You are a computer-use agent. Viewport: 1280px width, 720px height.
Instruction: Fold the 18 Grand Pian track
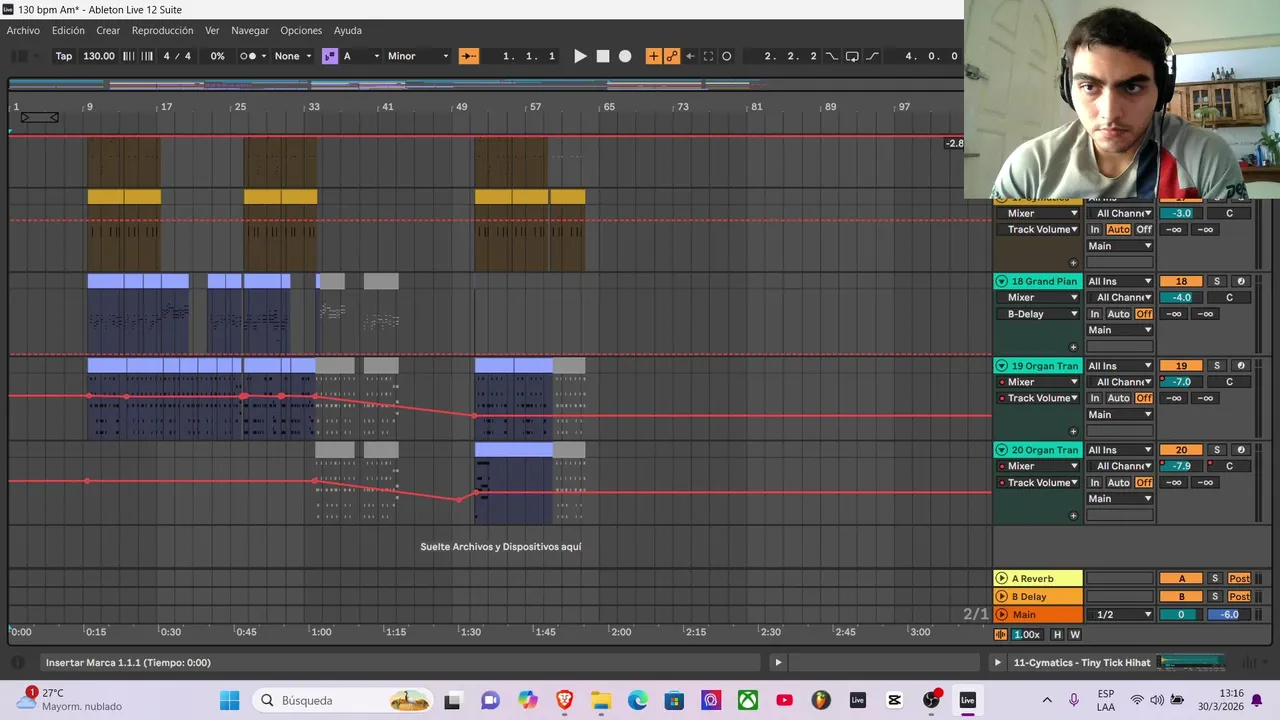[1001, 282]
